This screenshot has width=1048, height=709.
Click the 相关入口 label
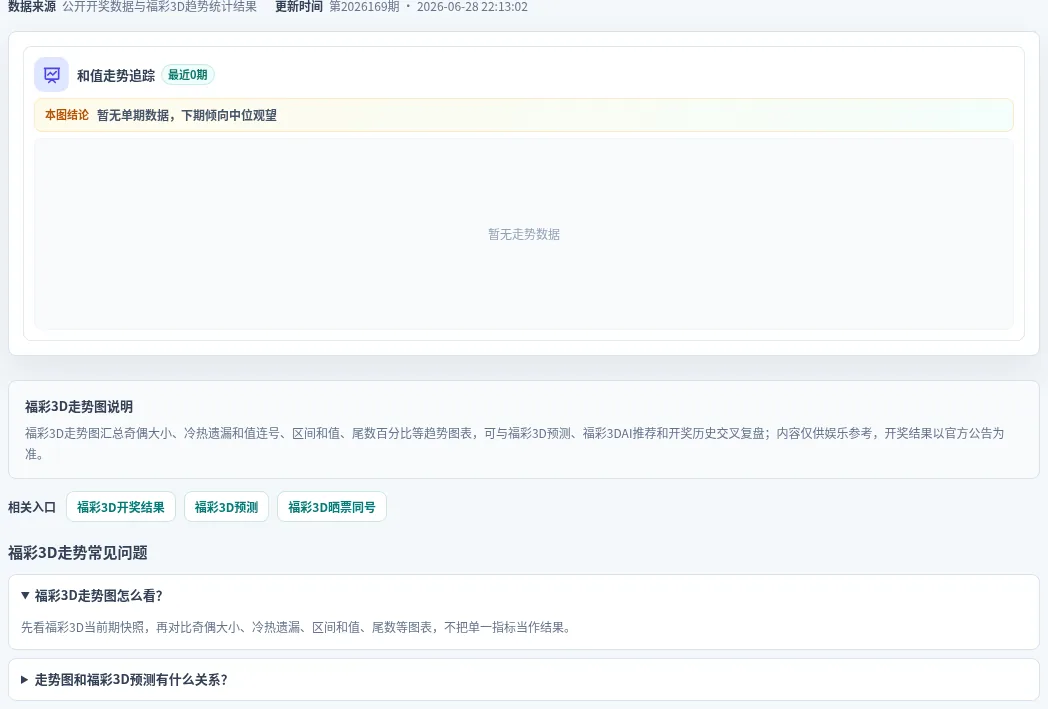(31, 507)
